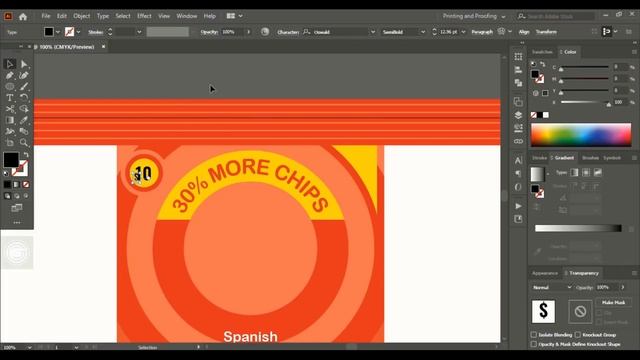This screenshot has height=360, width=640.
Task: Select the Paintbrush tool
Action: coord(24,87)
